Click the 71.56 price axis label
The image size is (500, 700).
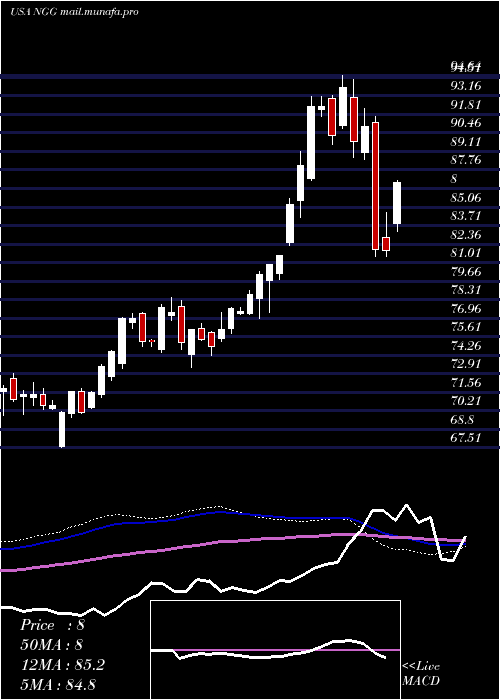click(x=466, y=382)
